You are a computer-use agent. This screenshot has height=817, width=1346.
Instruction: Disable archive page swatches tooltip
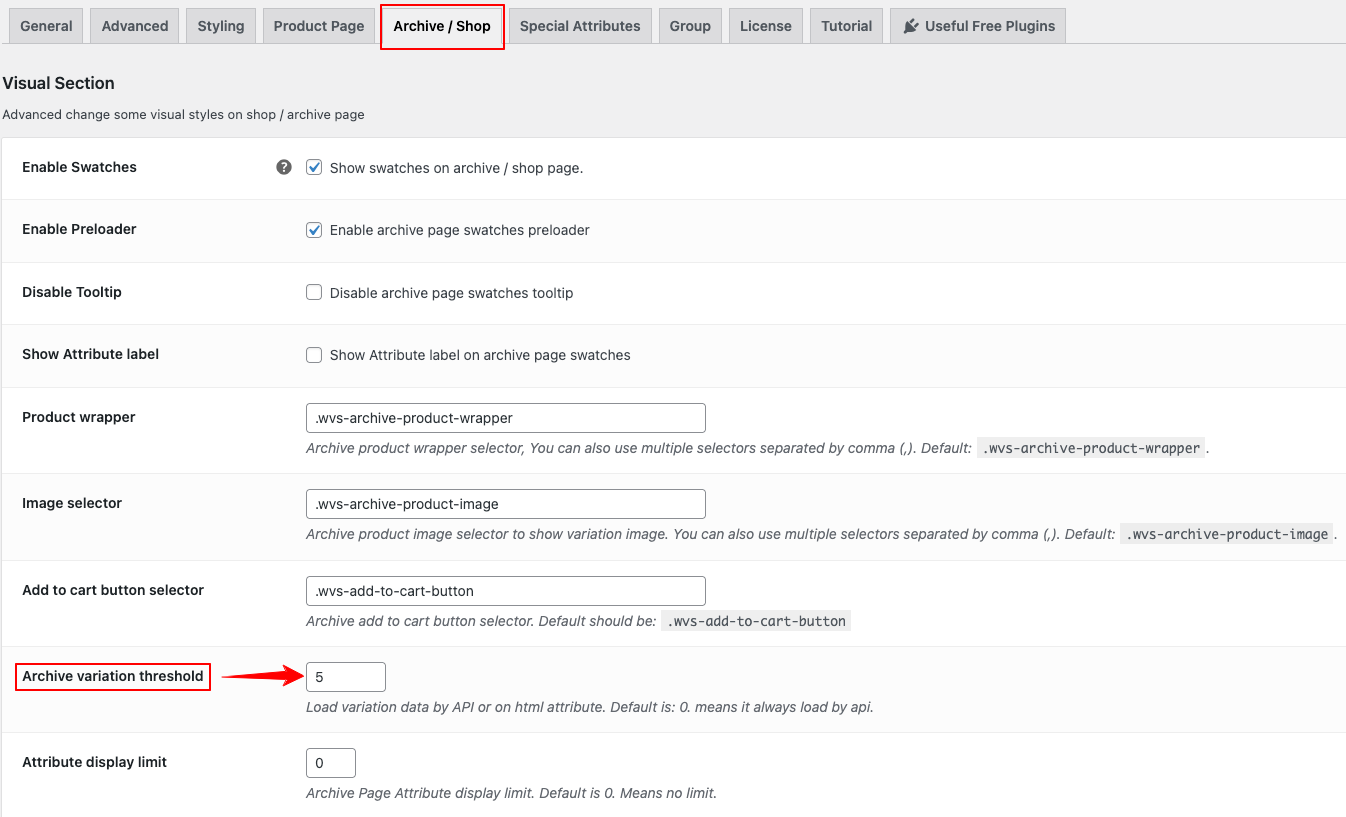coord(314,292)
